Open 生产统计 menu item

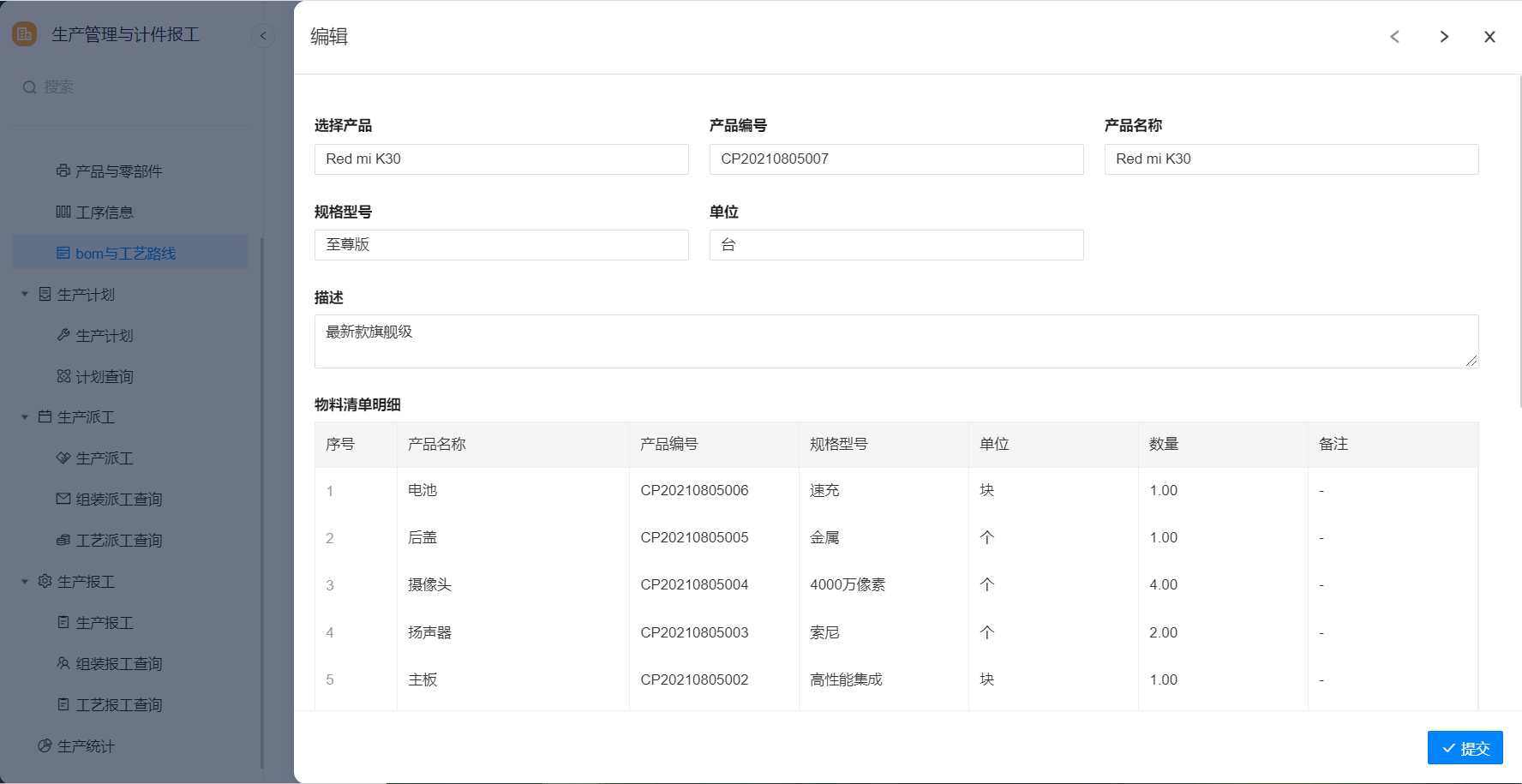pos(130,746)
